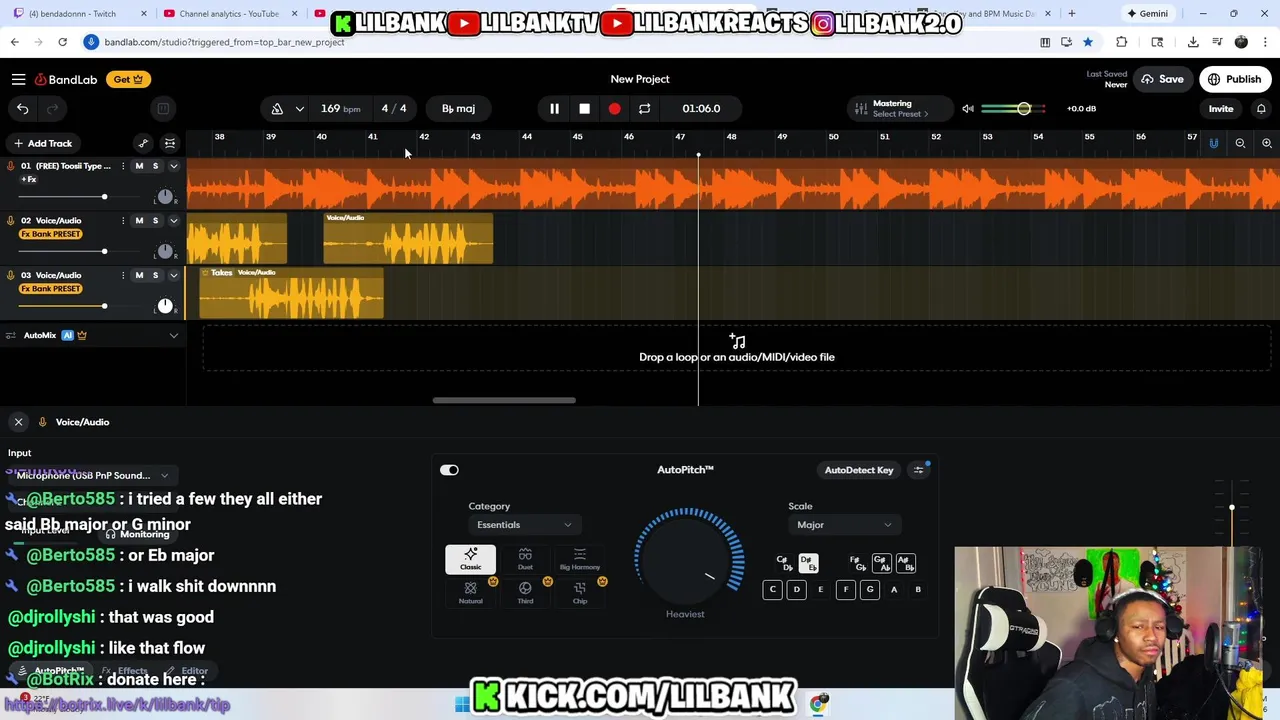The height and width of the screenshot is (720, 1280).
Task: Start recording with the red record button
Action: [614, 108]
